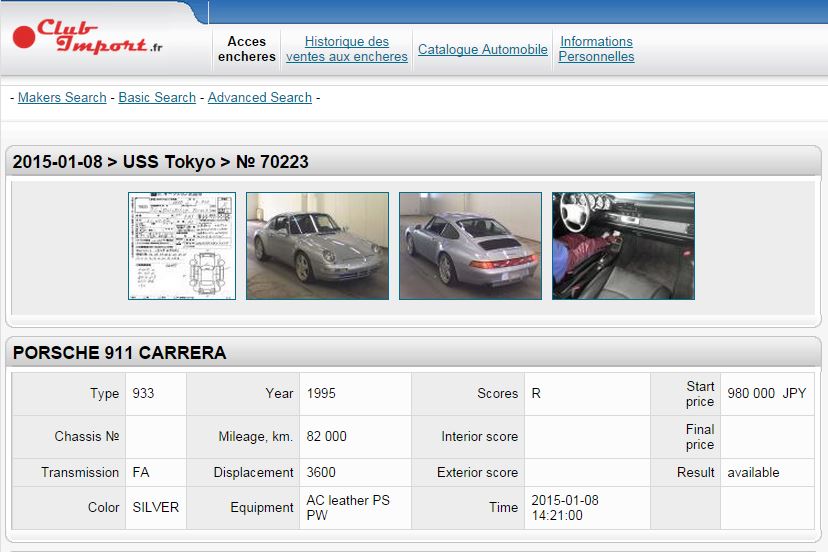Enlarge the auction sheet thumbnail
Screen dimensions: 828x552
(182, 246)
